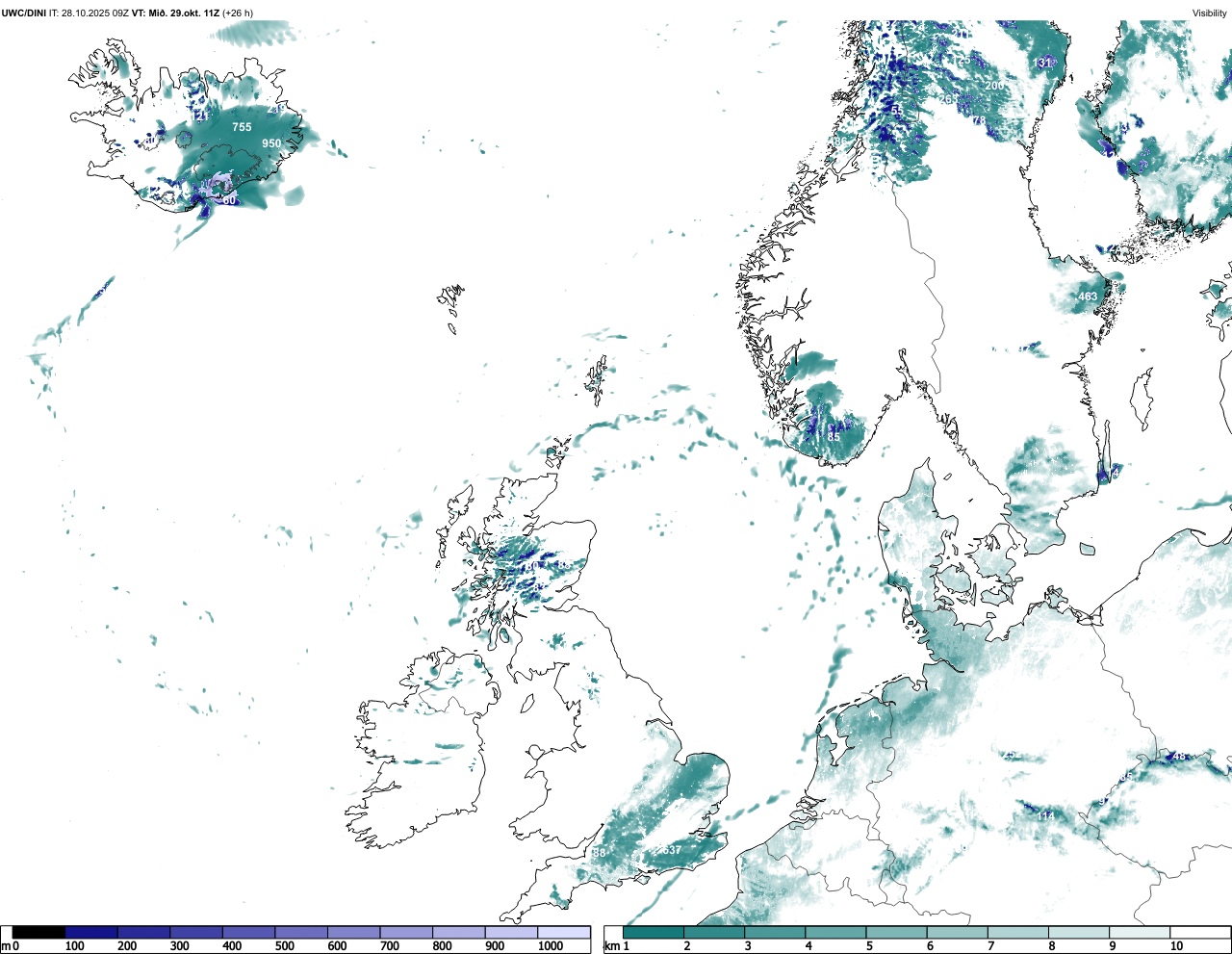
Task: Click the '78' value in northern Sweden
Action: point(979,120)
